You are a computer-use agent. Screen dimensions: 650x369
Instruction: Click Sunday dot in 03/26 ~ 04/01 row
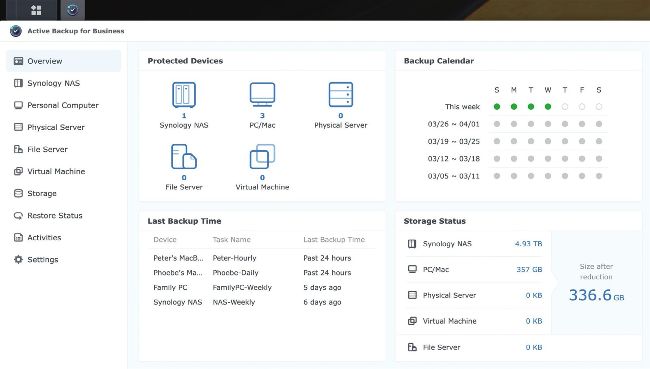(497, 124)
